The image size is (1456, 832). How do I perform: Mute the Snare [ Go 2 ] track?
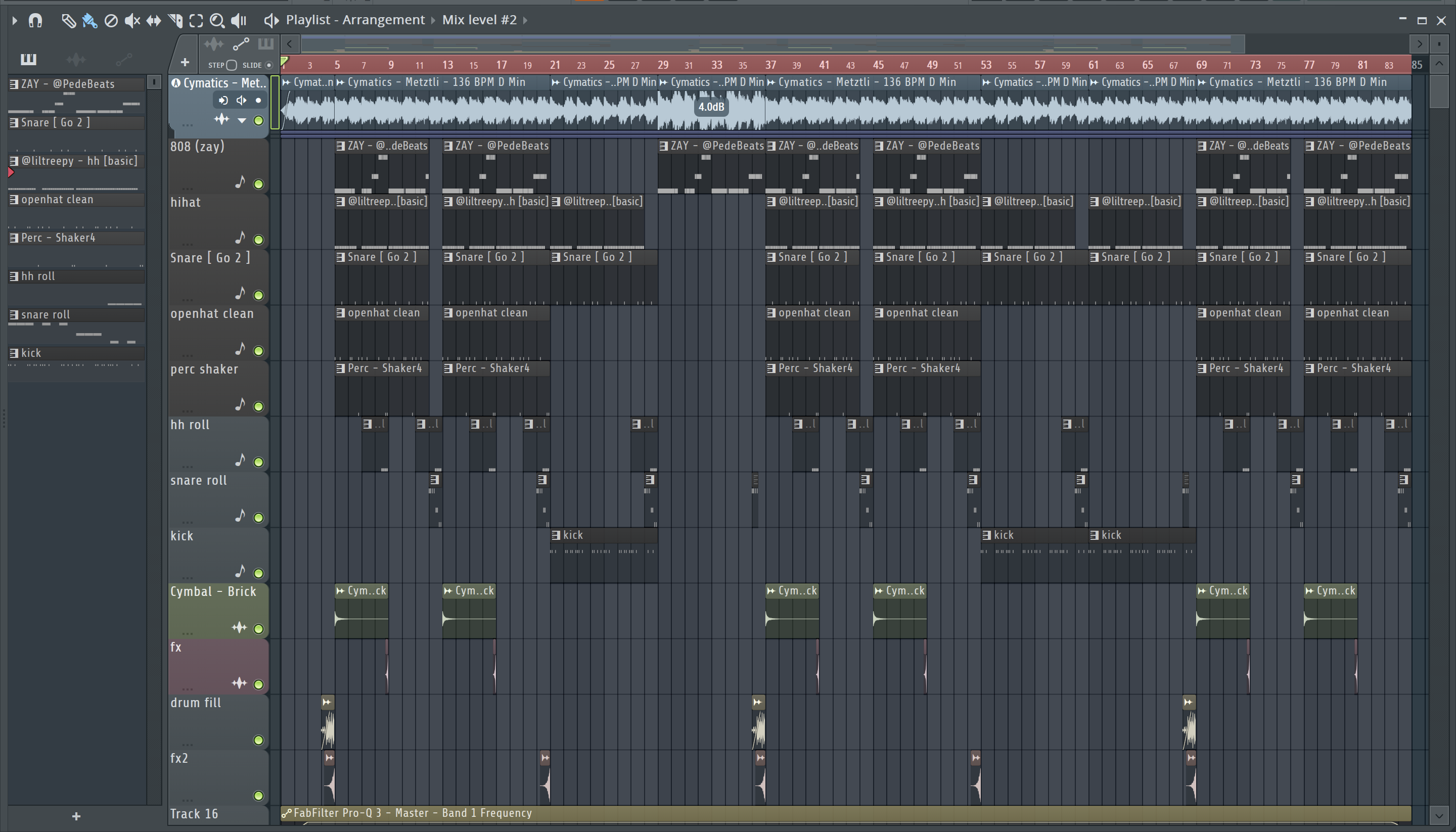(258, 295)
